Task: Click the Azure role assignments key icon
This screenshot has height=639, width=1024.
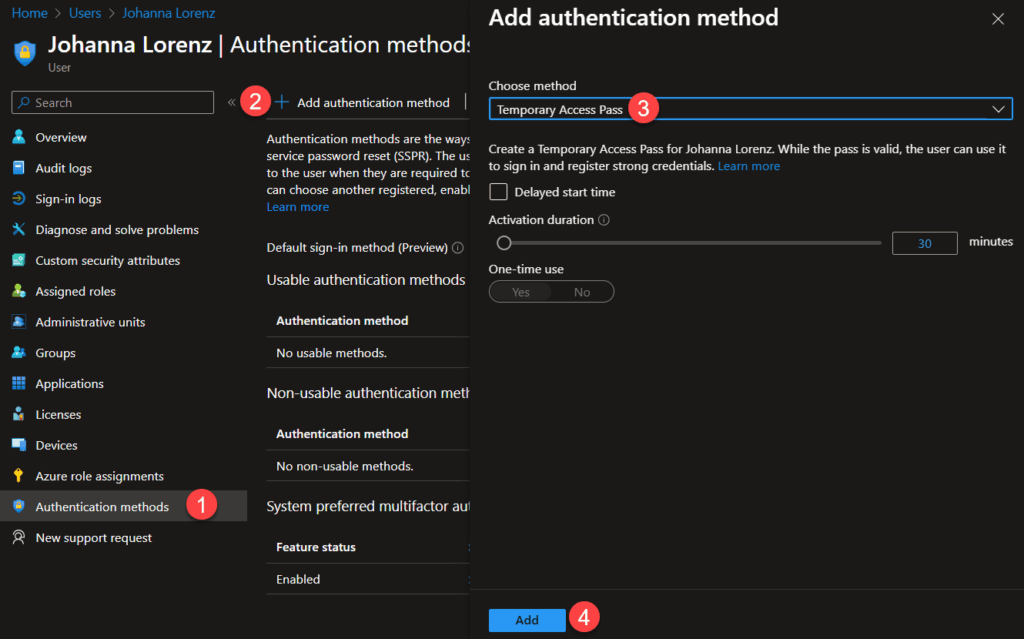Action: (x=18, y=476)
